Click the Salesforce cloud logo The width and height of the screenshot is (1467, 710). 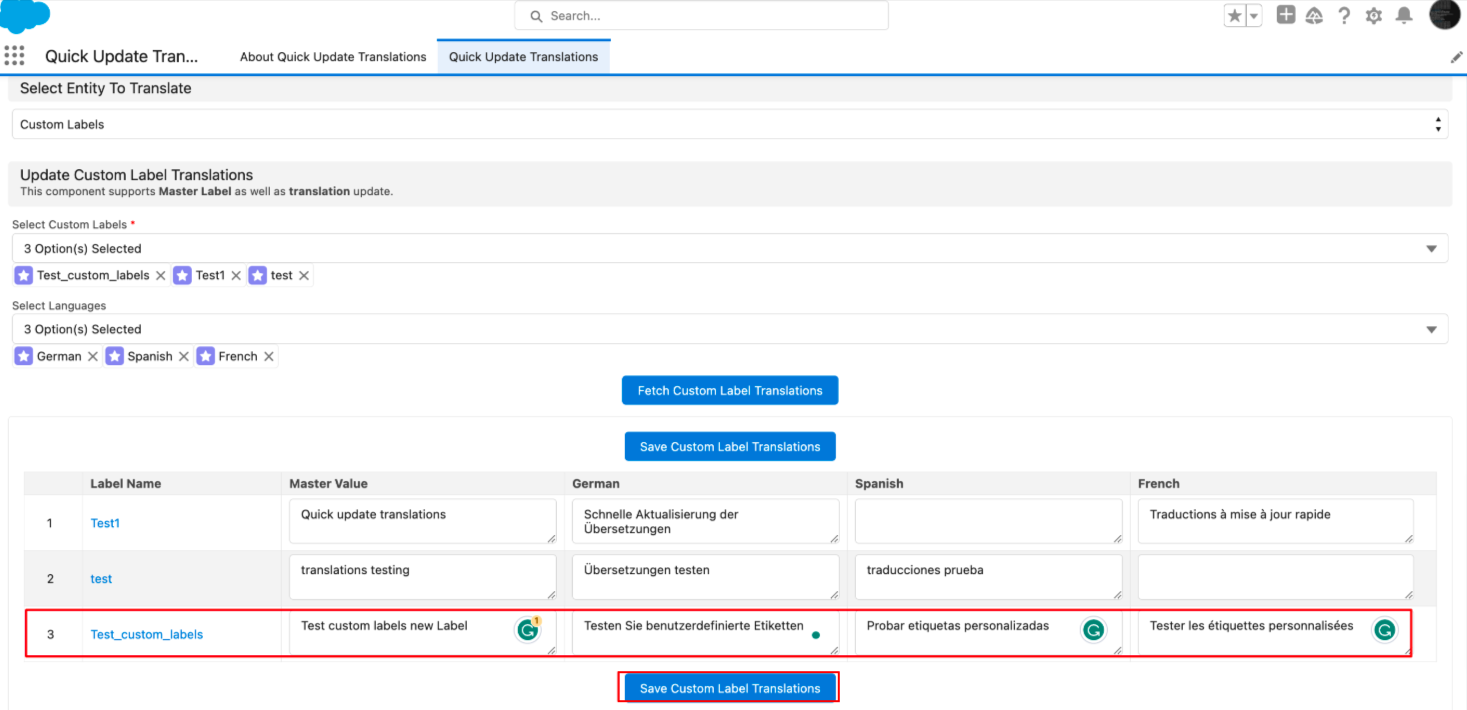(x=26, y=15)
